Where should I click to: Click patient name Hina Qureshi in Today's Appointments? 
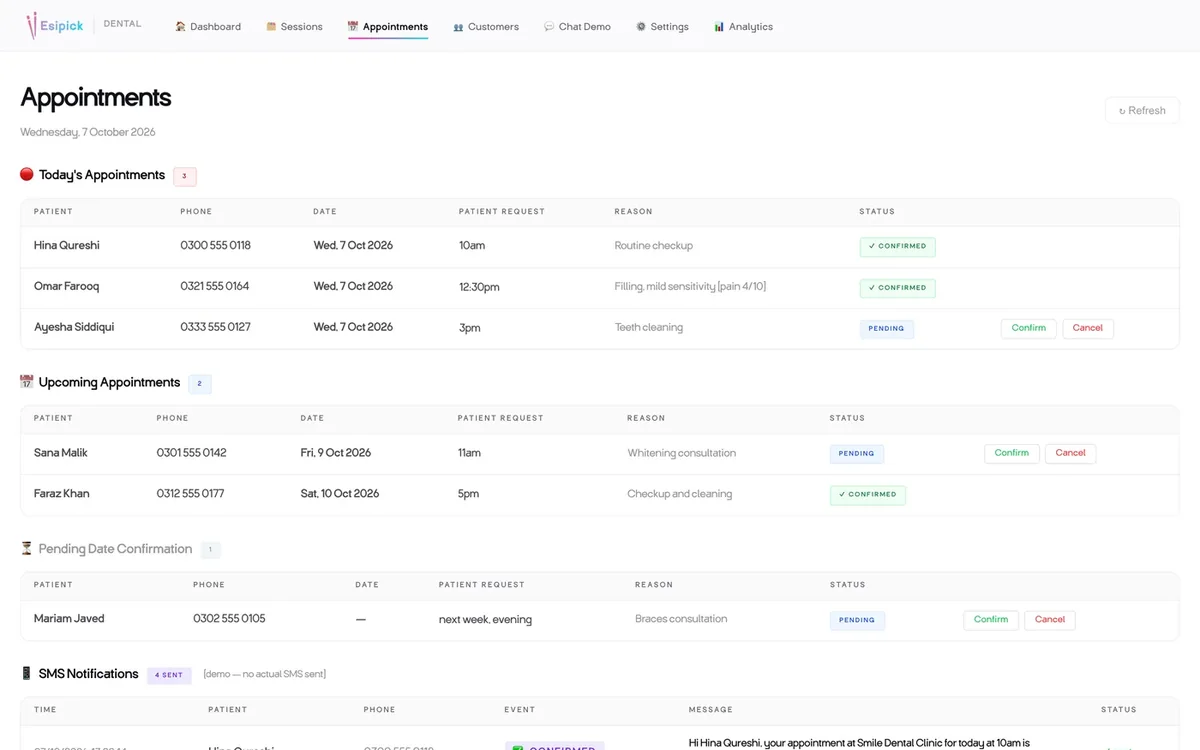click(67, 246)
